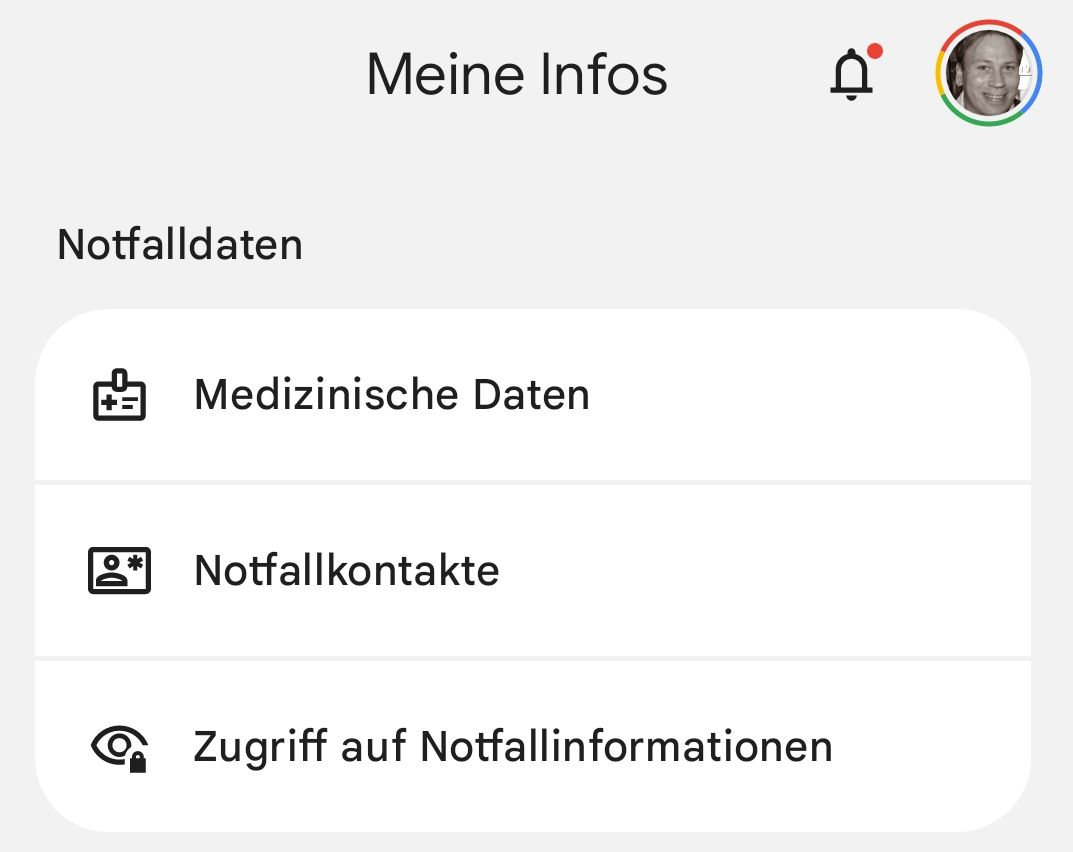Select the Notfallkontakte label text
Screen dimensions: 1073x852
click(x=347, y=570)
